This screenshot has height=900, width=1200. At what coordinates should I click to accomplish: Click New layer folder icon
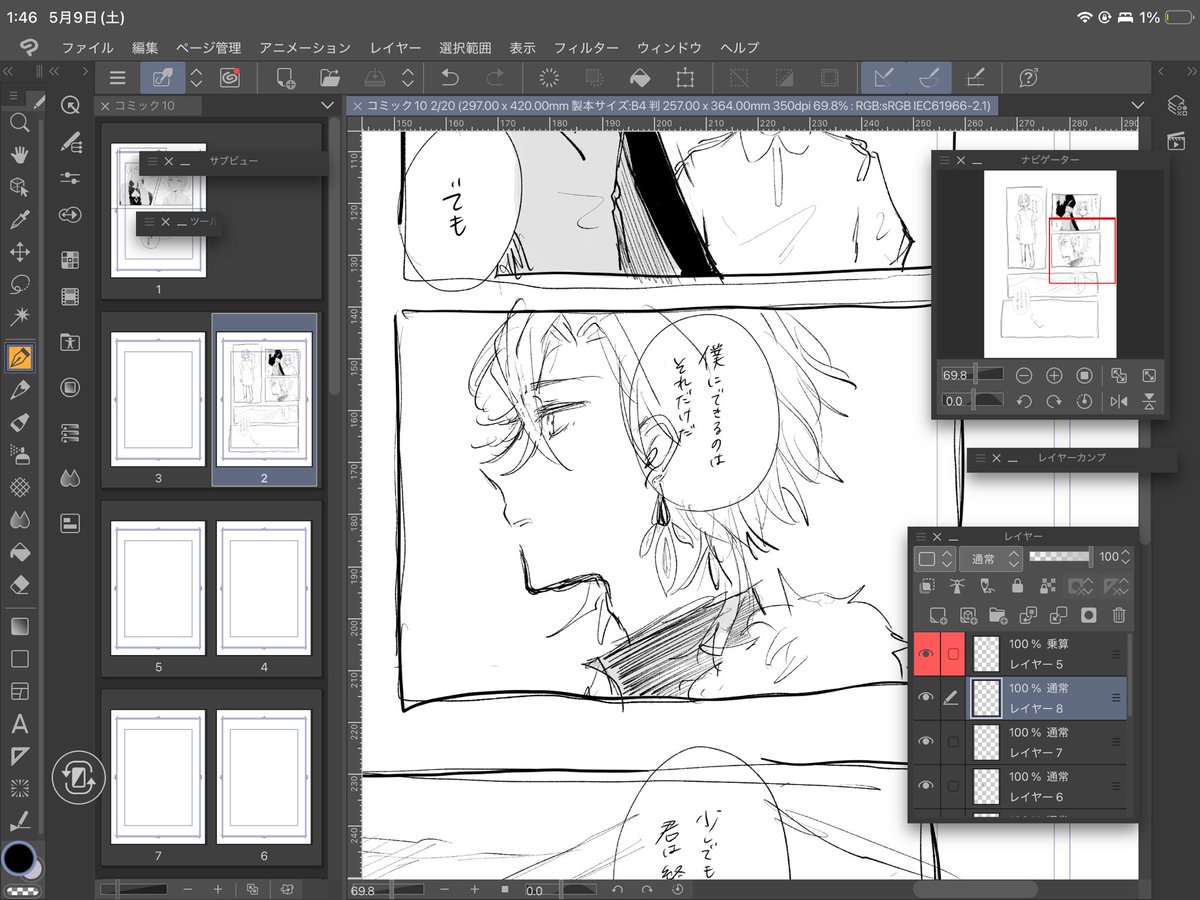tap(998, 616)
